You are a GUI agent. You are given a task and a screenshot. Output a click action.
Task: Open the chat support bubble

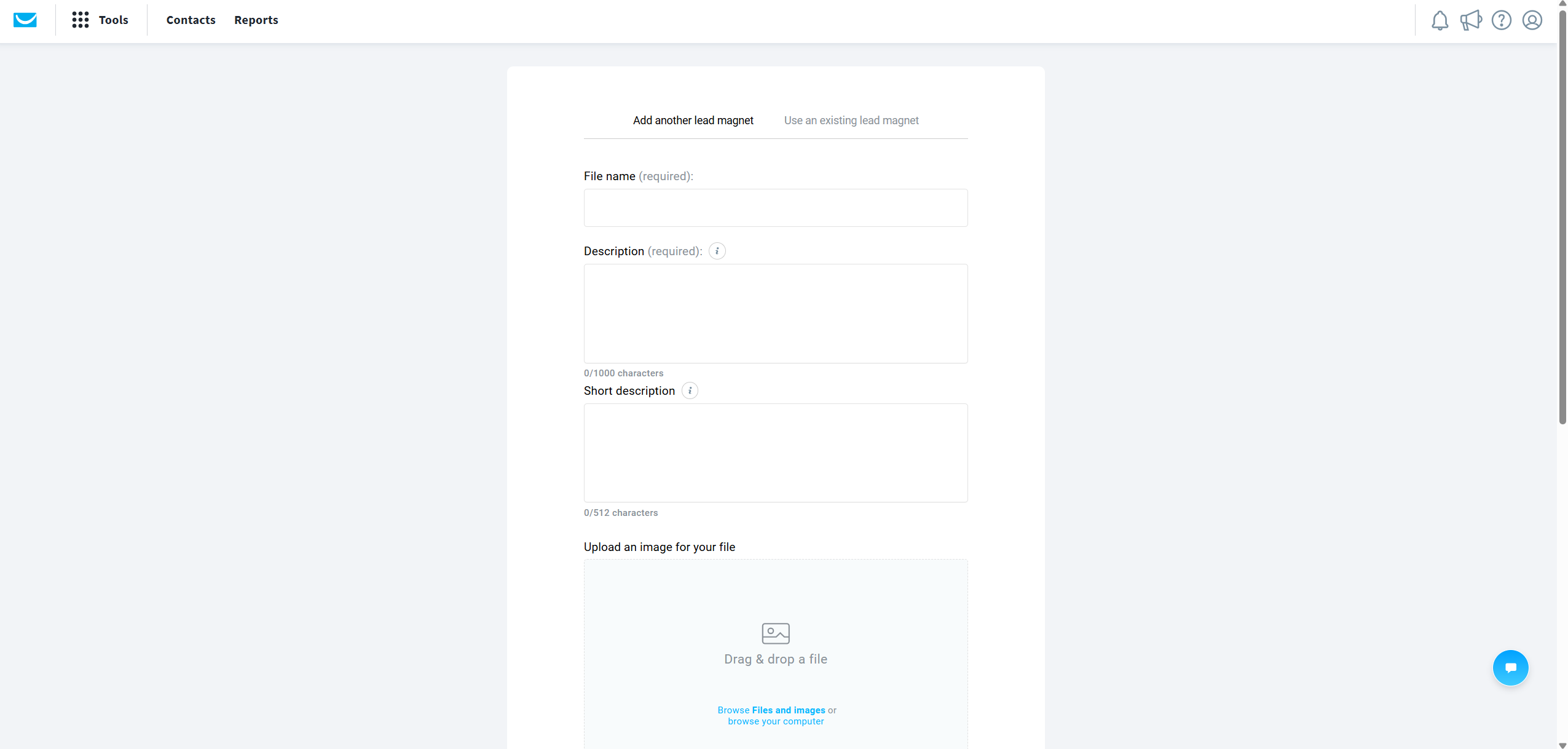(x=1510, y=667)
